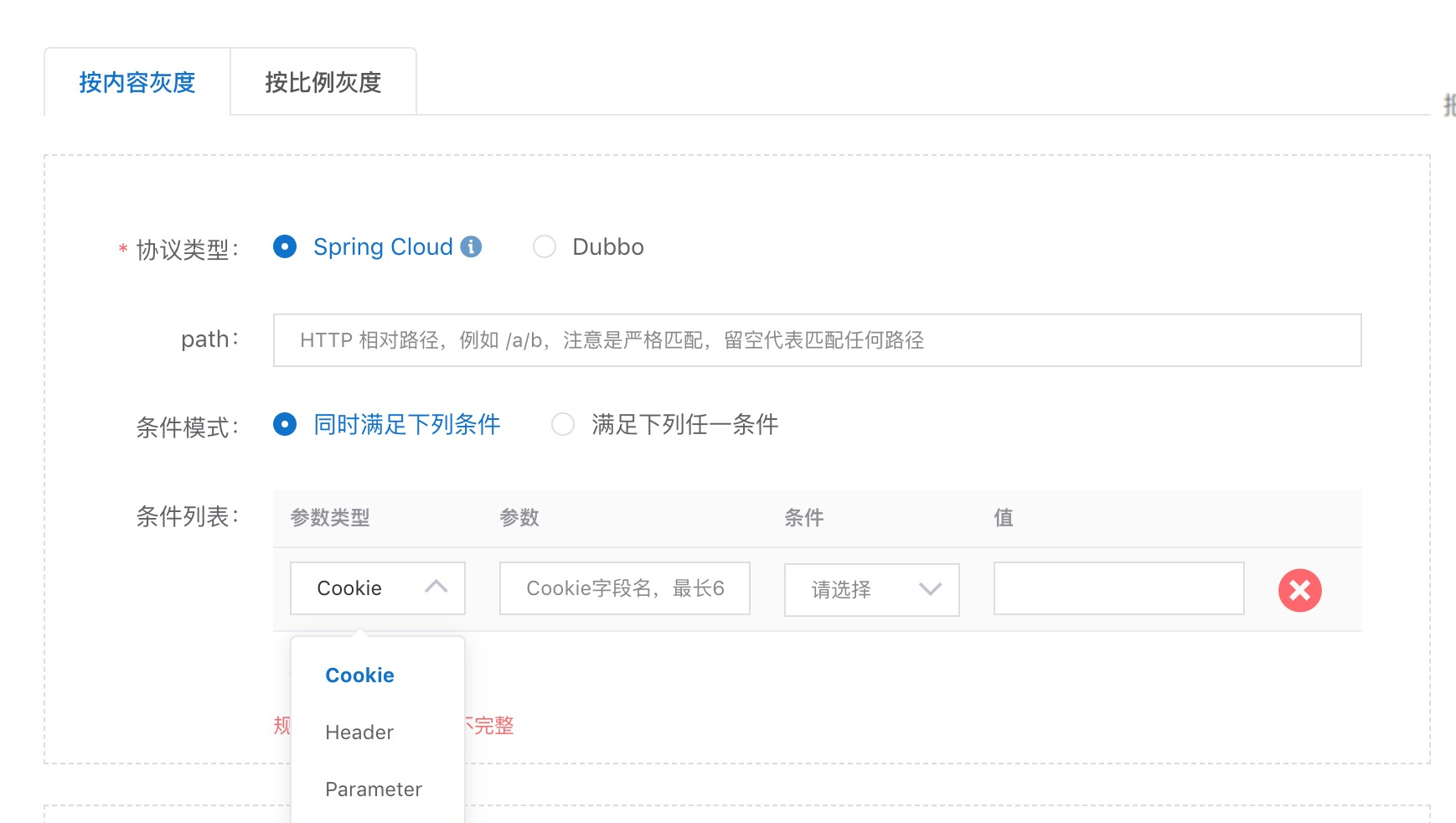This screenshot has height=823, width=1456.
Task: Choose 同时满足下列条件 condition mode
Action: (x=285, y=424)
